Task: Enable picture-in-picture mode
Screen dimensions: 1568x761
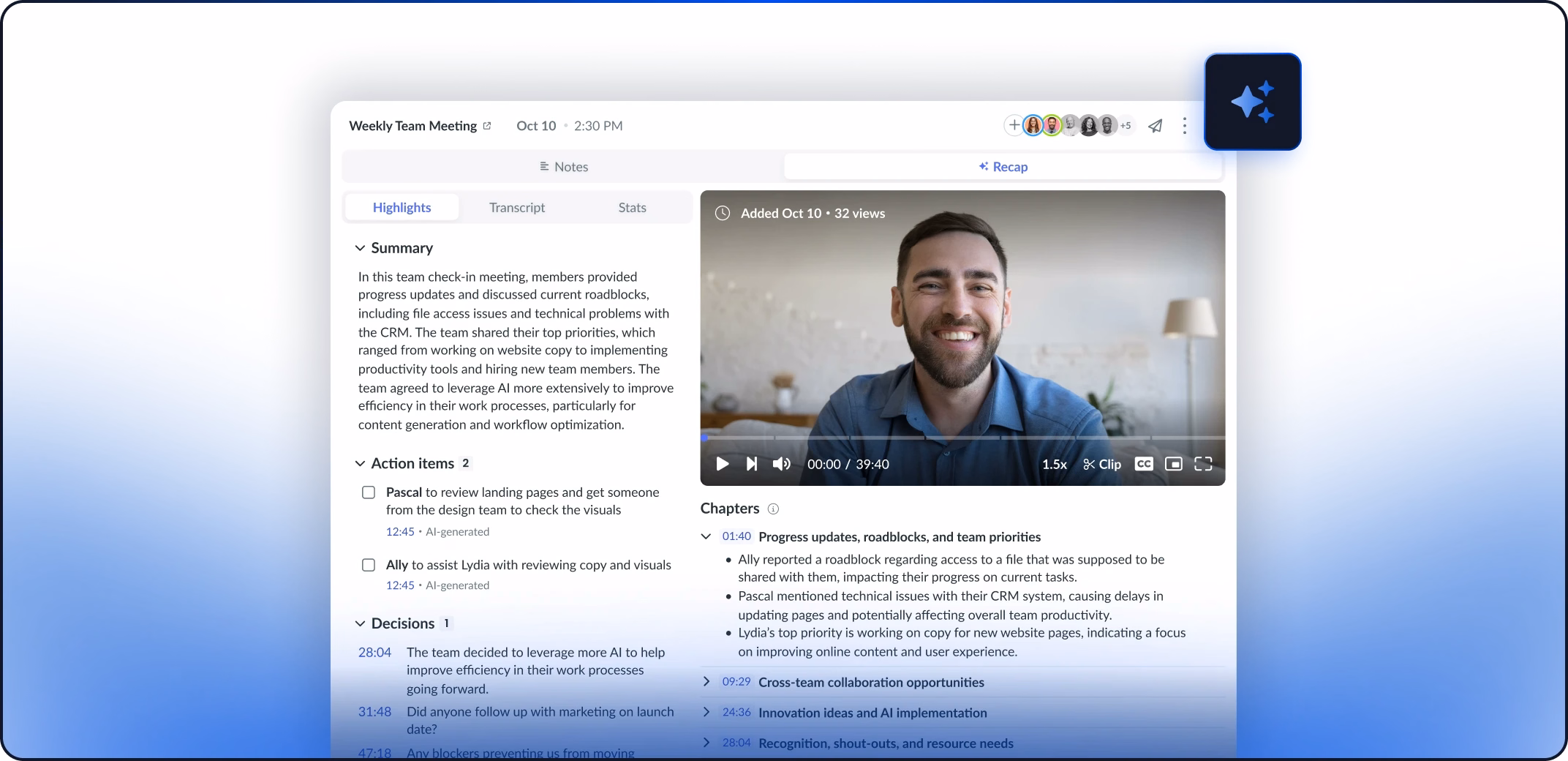Action: pyautogui.click(x=1173, y=464)
